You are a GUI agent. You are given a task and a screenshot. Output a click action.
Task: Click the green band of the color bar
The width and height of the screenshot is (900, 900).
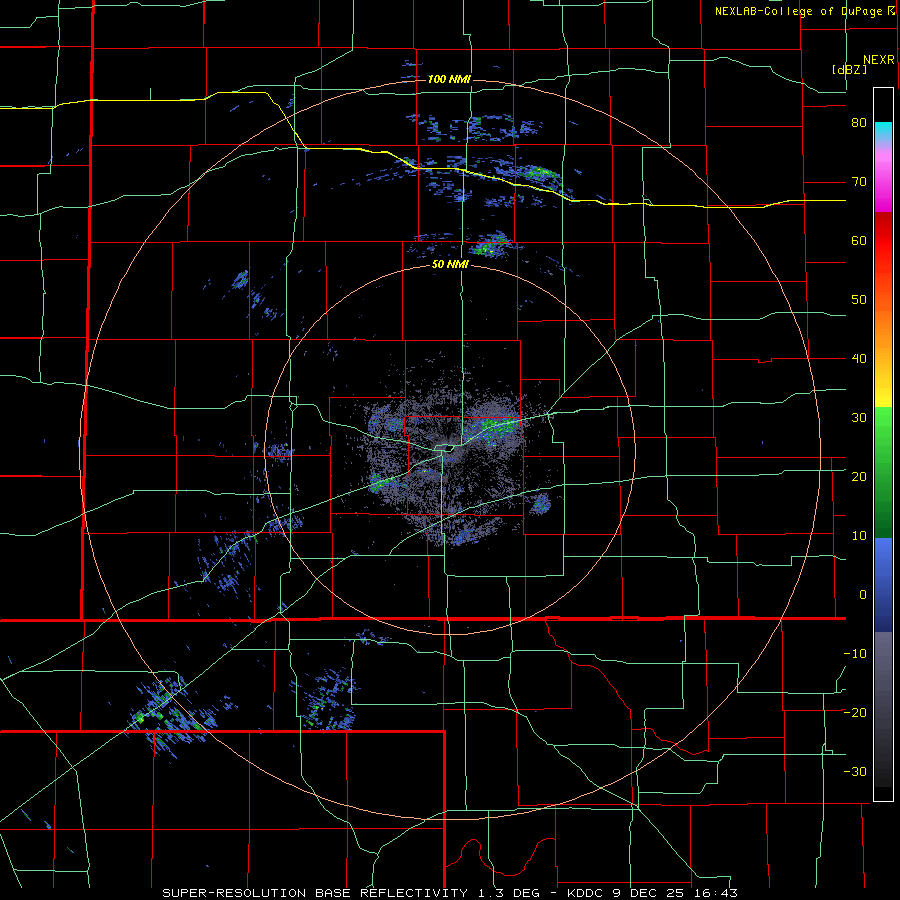pyautogui.click(x=883, y=472)
